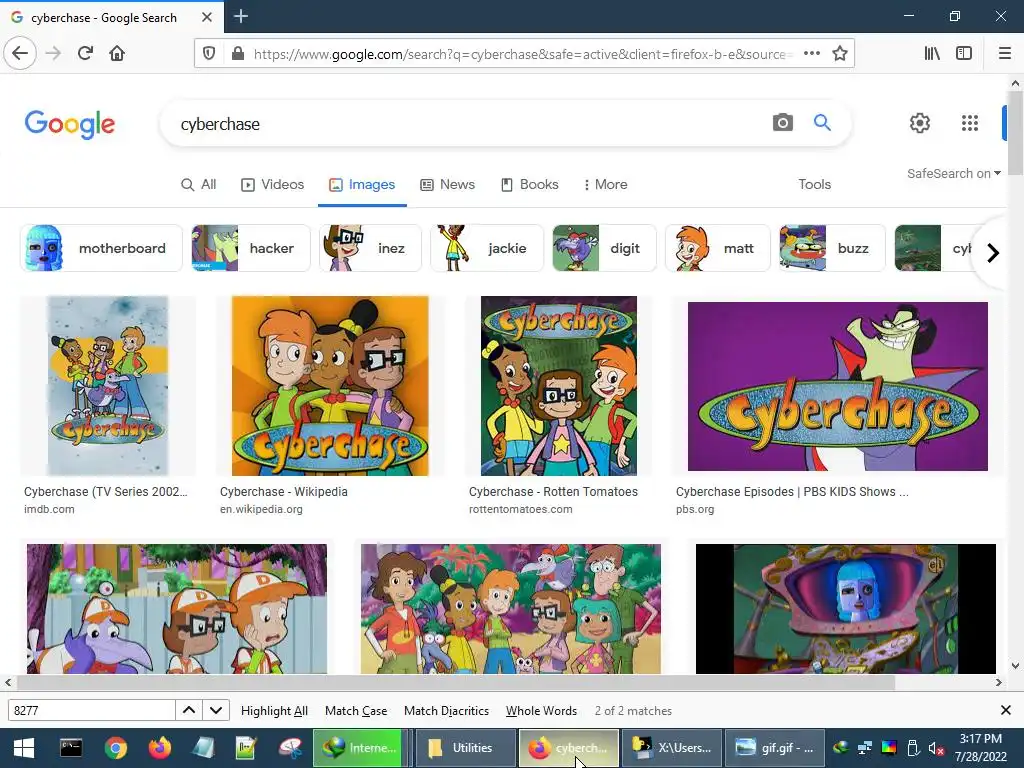Open the Firefox hamburger menu
The height and width of the screenshot is (768, 1024).
click(x=1005, y=54)
